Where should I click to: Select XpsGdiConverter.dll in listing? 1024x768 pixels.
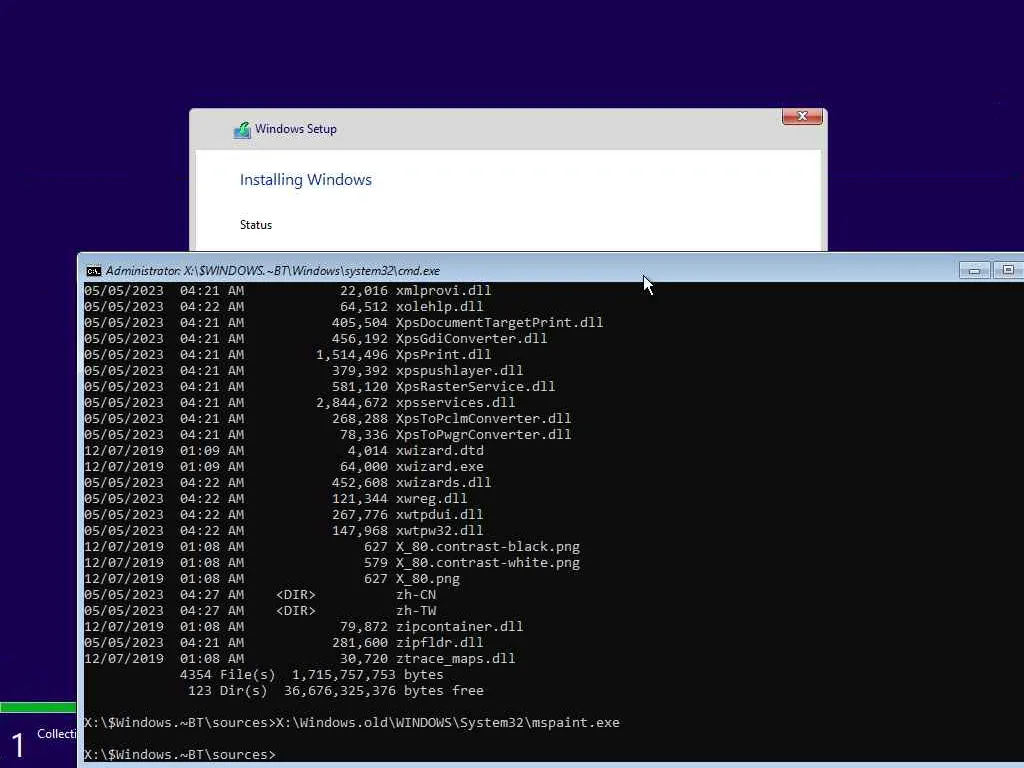click(x=472, y=338)
